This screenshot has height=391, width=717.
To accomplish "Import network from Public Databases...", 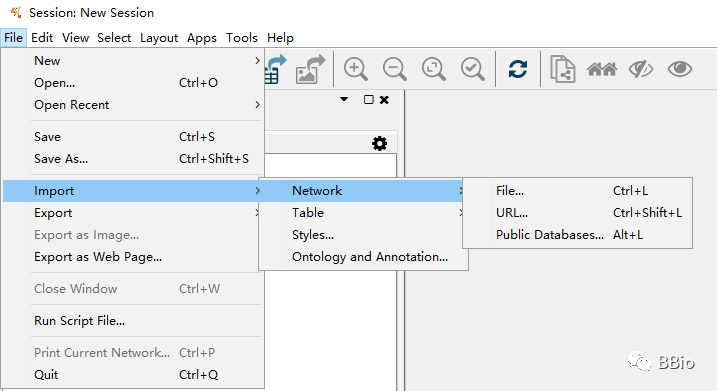I will click(x=578, y=235).
